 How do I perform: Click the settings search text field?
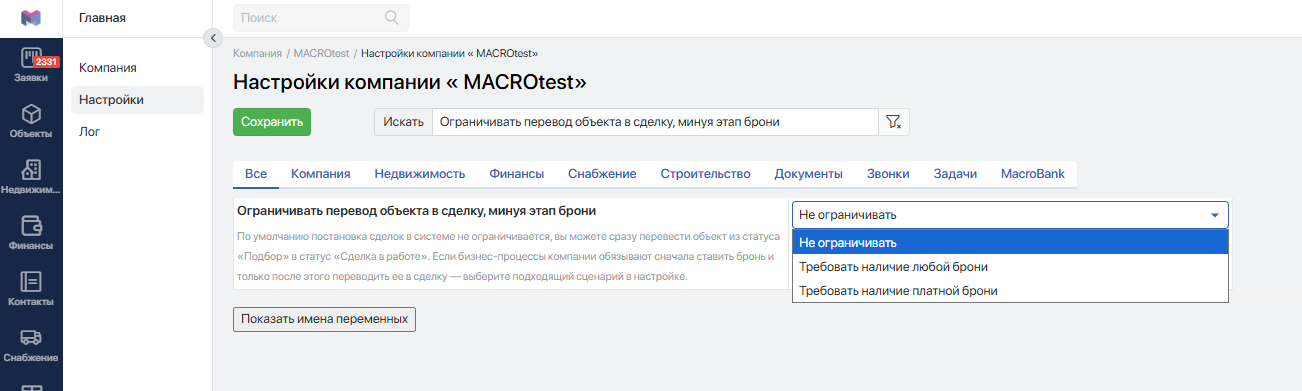(655, 122)
